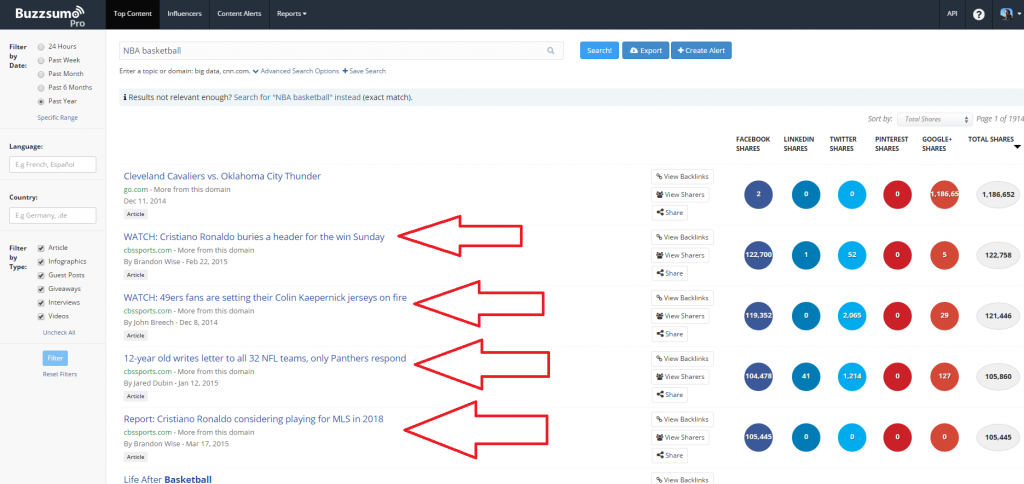
Task: Click Google+ shares circle showing 127
Action: tap(946, 376)
